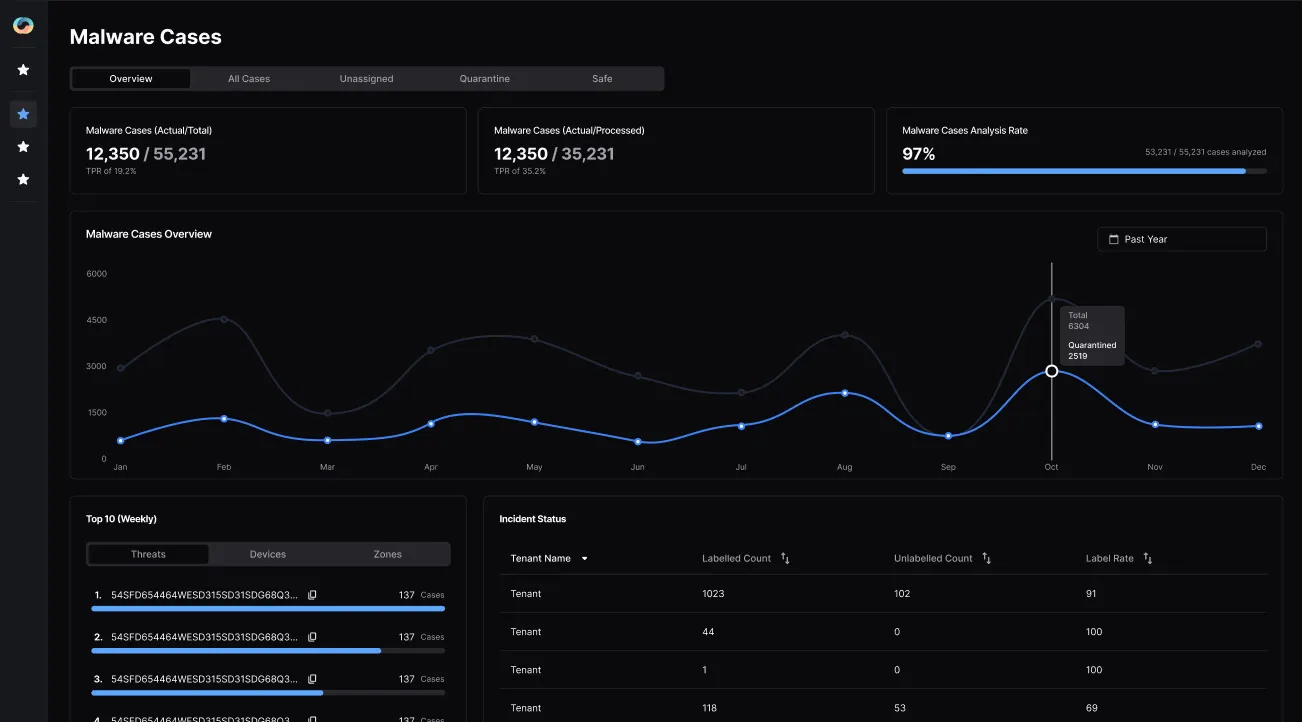This screenshot has height=722, width=1302.
Task: Click the Feb point on the gray total line
Action: click(x=224, y=319)
